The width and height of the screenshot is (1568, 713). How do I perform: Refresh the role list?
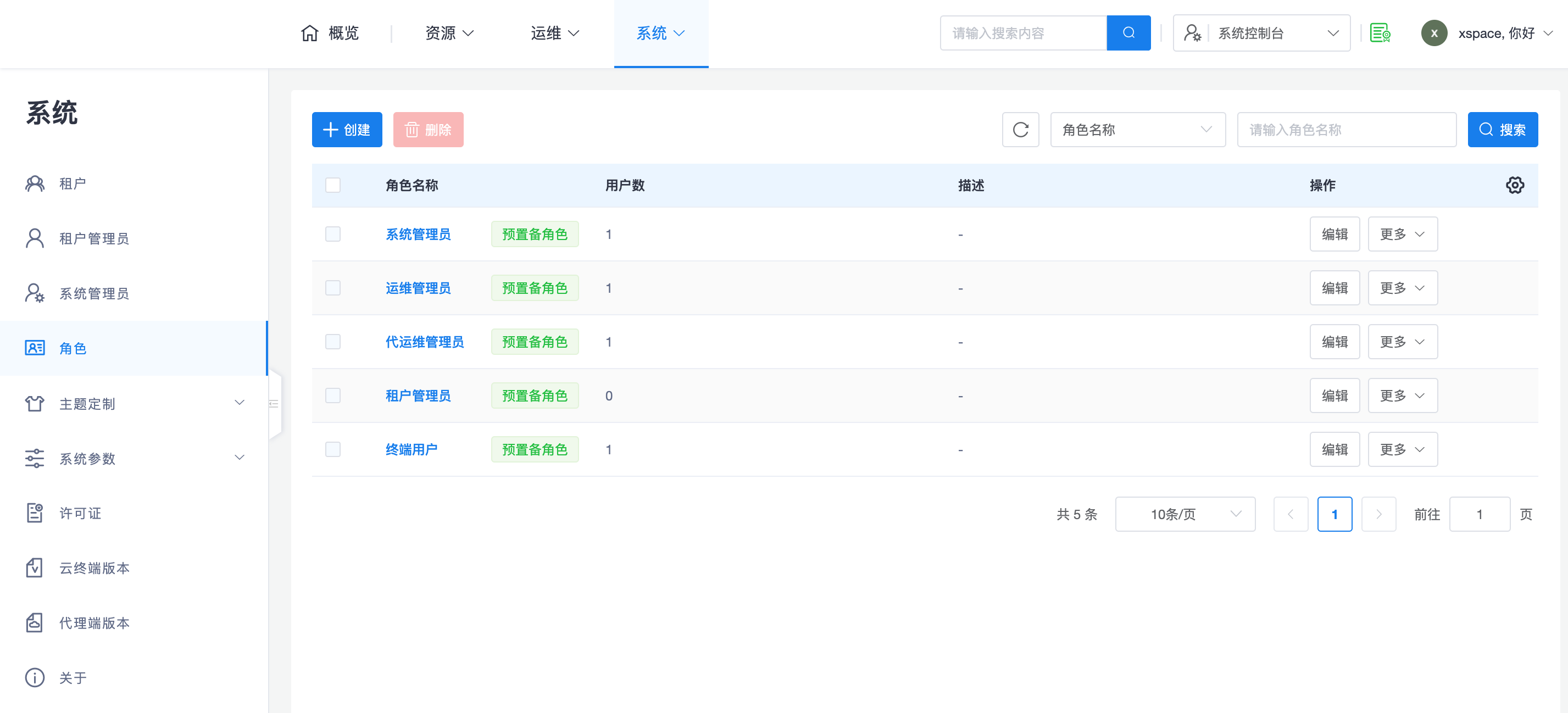[x=1021, y=130]
